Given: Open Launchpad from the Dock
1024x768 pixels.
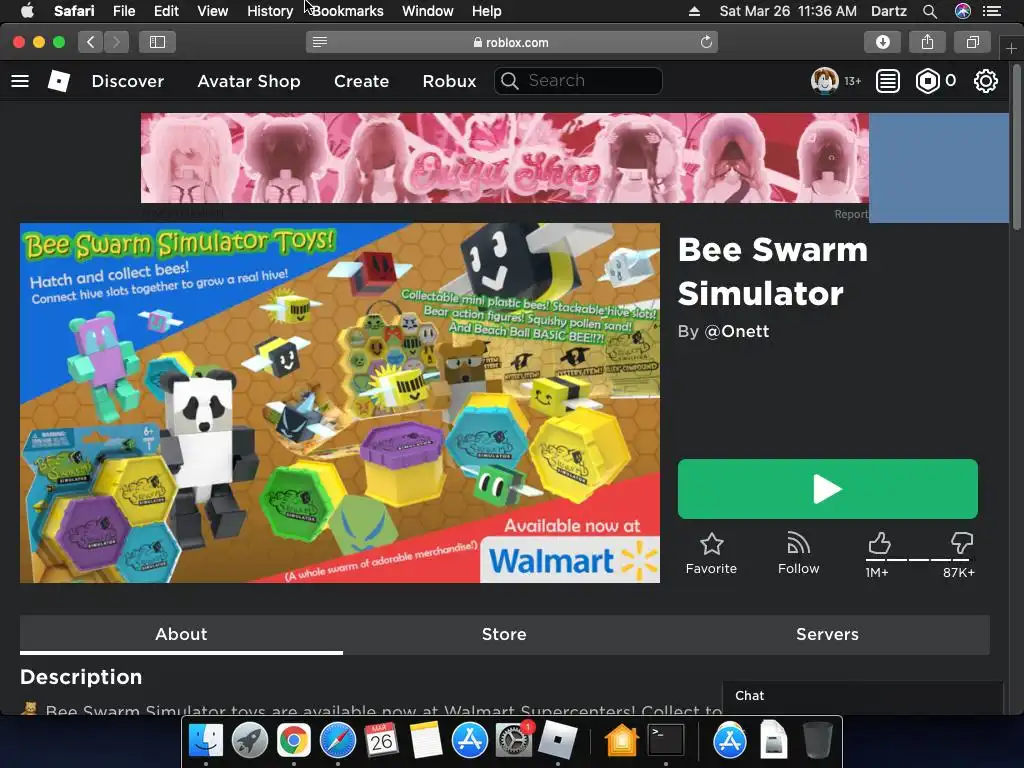Looking at the screenshot, I should click(249, 741).
